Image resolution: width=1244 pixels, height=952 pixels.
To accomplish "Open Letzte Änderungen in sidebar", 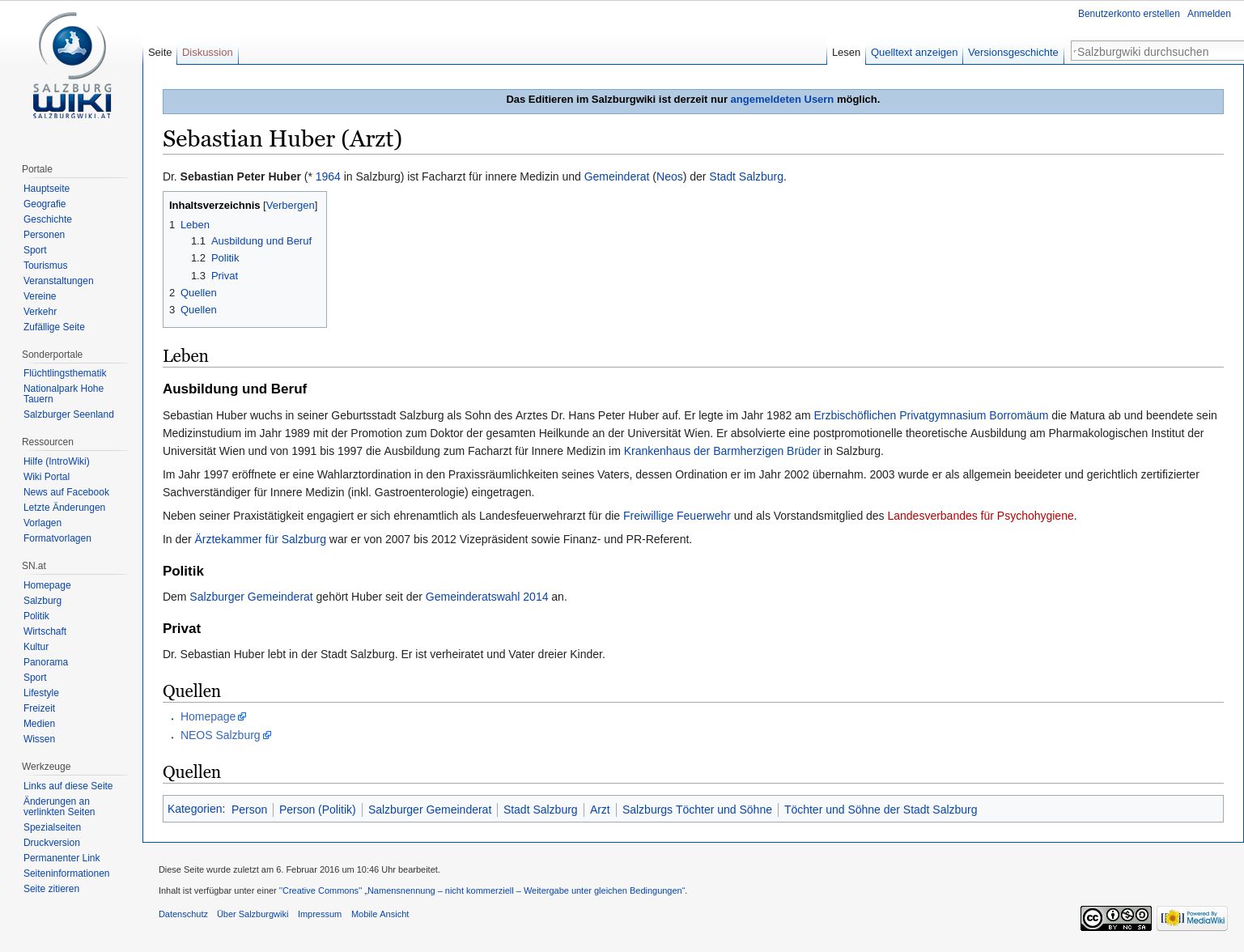I will click(64, 508).
